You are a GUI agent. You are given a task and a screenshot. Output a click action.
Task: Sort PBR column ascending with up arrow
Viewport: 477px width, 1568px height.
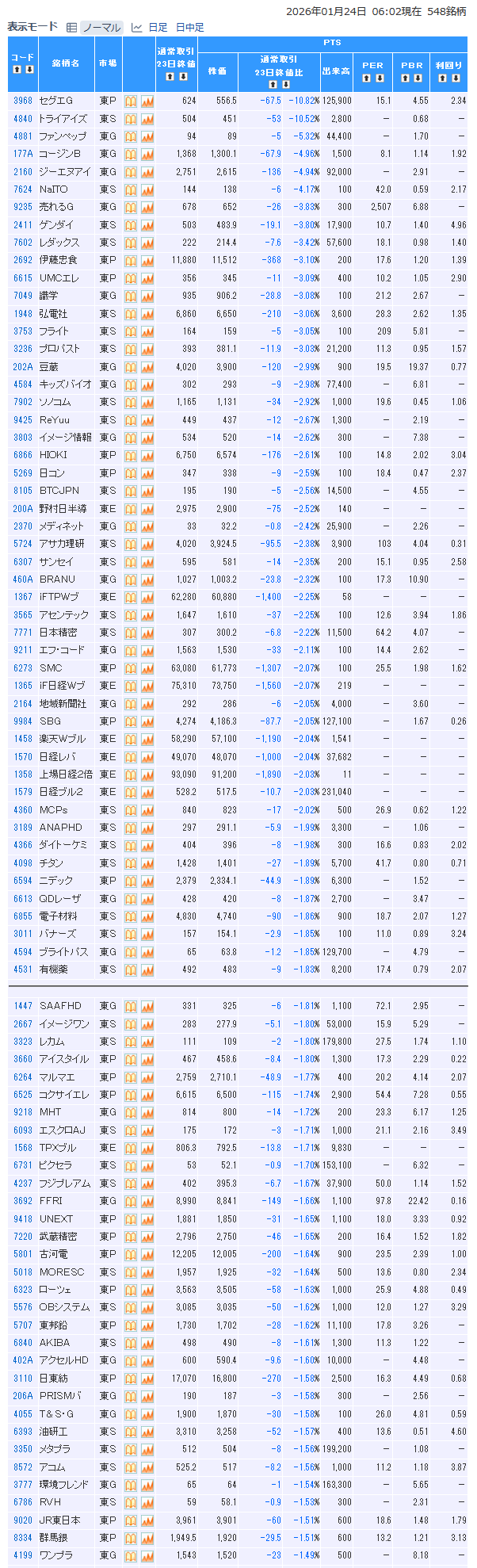(x=406, y=78)
